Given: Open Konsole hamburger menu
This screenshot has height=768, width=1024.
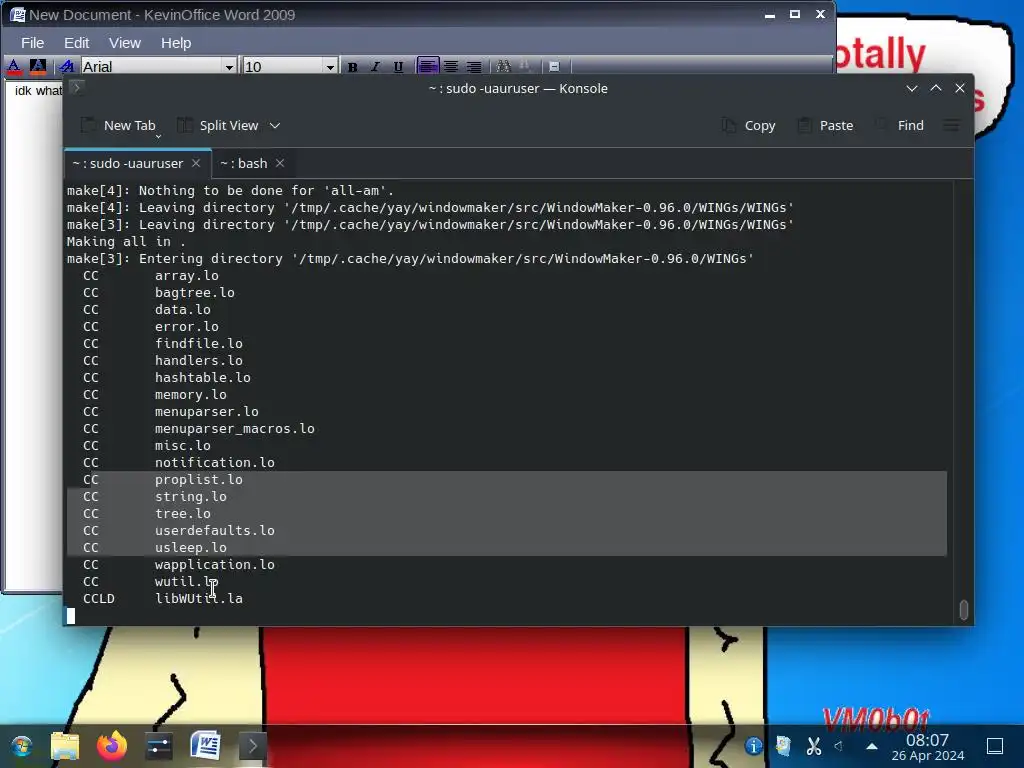Looking at the screenshot, I should (952, 125).
